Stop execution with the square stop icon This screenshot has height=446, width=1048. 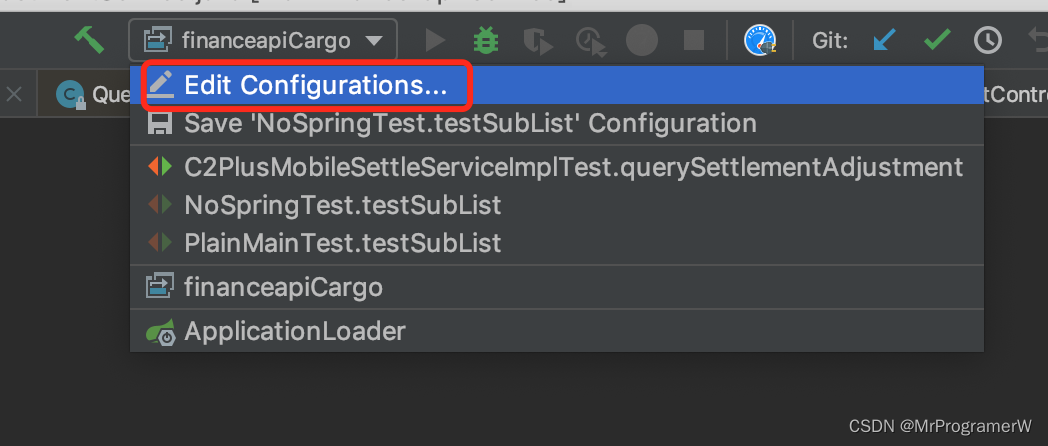click(x=694, y=41)
